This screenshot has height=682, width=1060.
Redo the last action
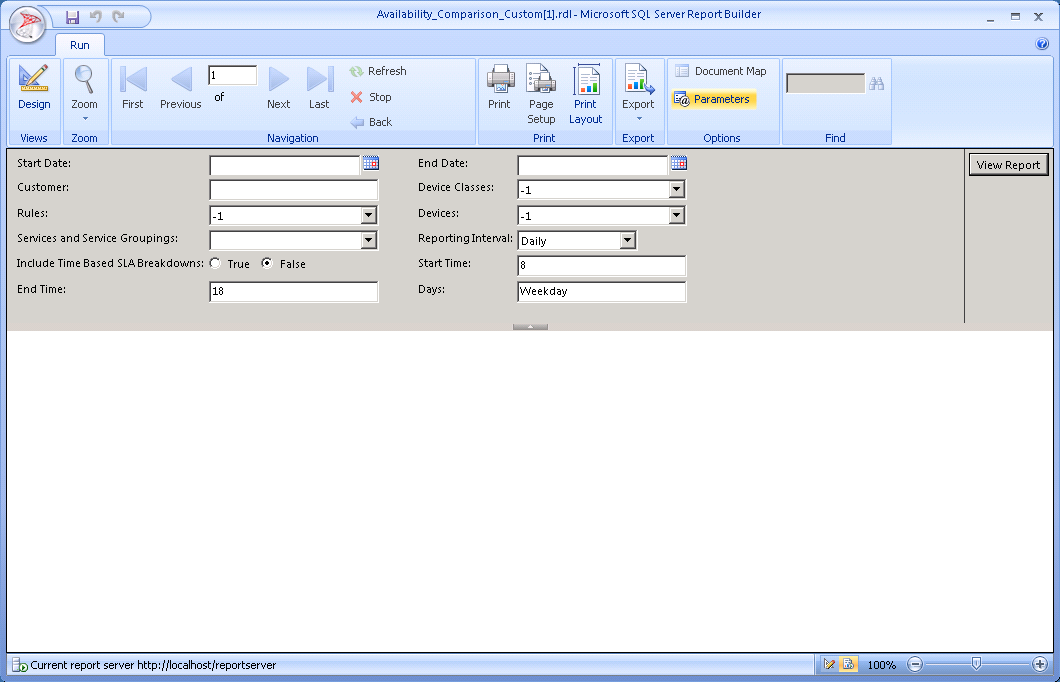[x=118, y=17]
